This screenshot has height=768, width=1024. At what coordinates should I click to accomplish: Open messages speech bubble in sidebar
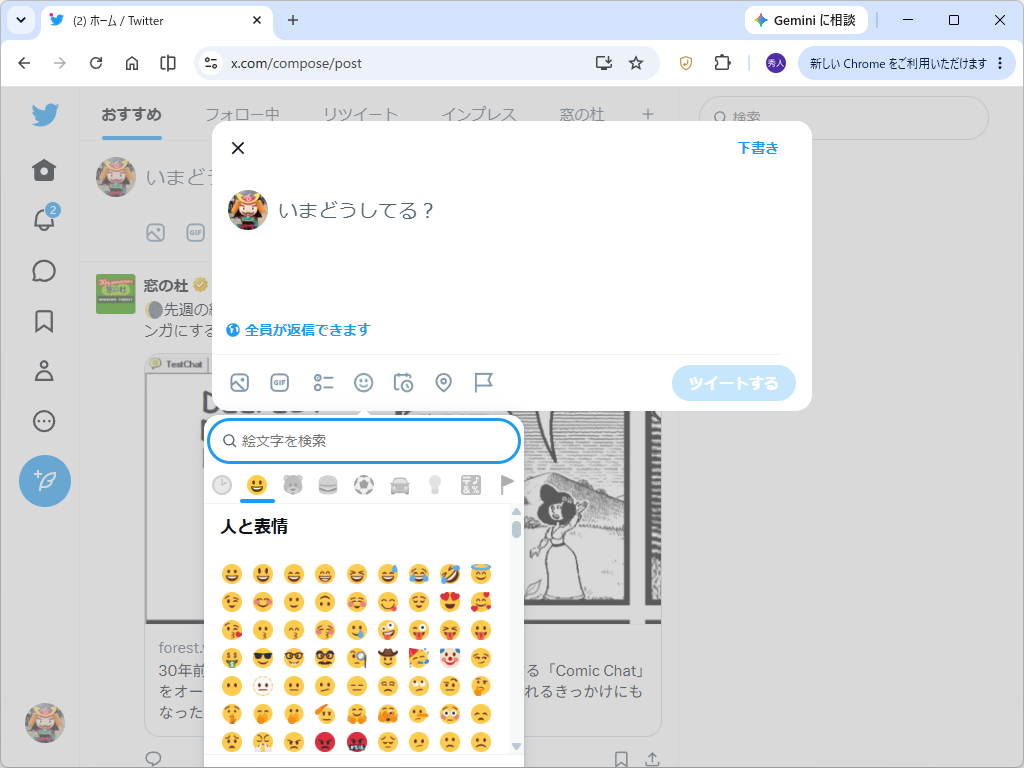tap(44, 271)
